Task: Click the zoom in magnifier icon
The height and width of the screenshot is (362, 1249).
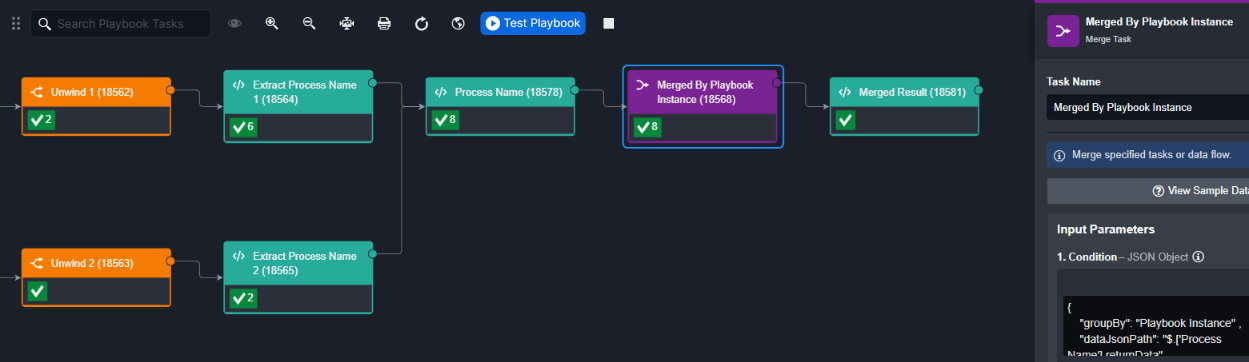Action: 271,23
